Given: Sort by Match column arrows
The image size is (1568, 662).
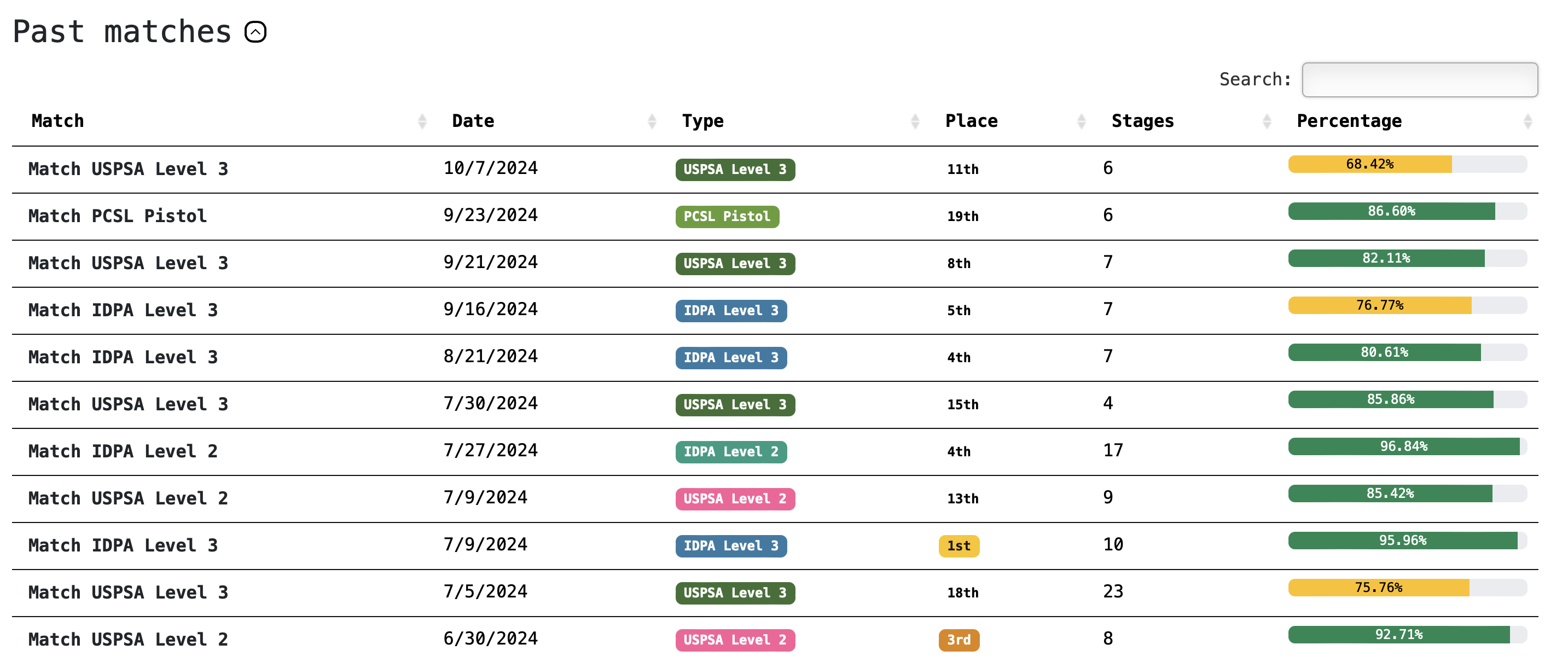Looking at the screenshot, I should [422, 121].
